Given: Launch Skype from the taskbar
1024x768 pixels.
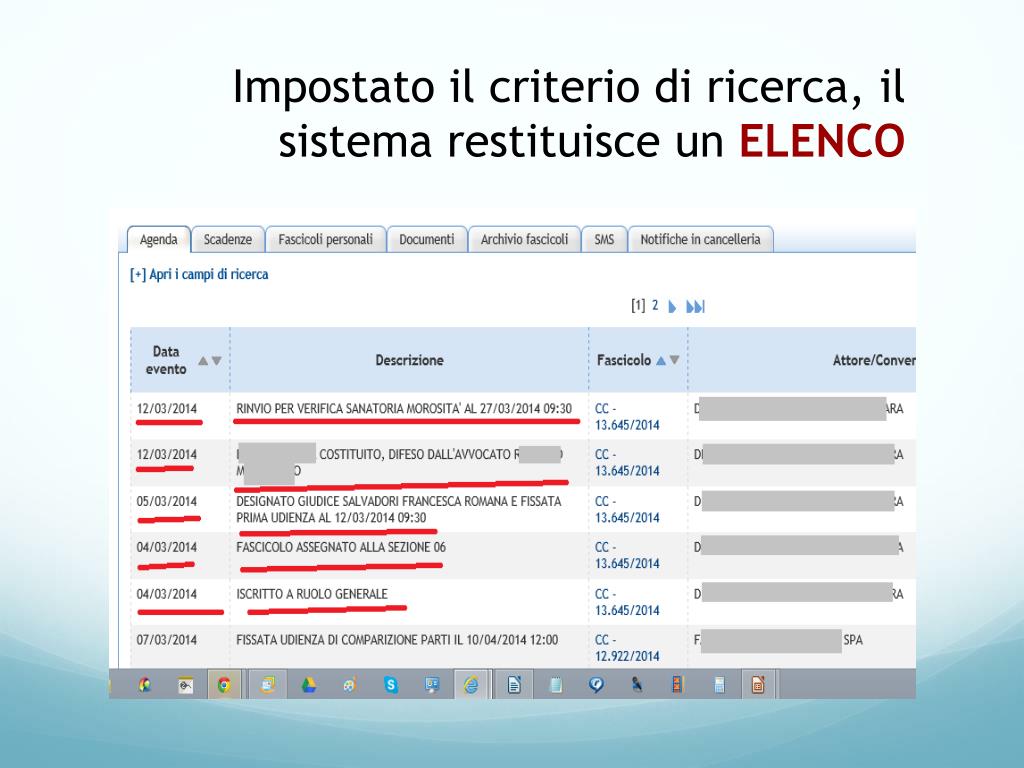Looking at the screenshot, I should point(391,685).
